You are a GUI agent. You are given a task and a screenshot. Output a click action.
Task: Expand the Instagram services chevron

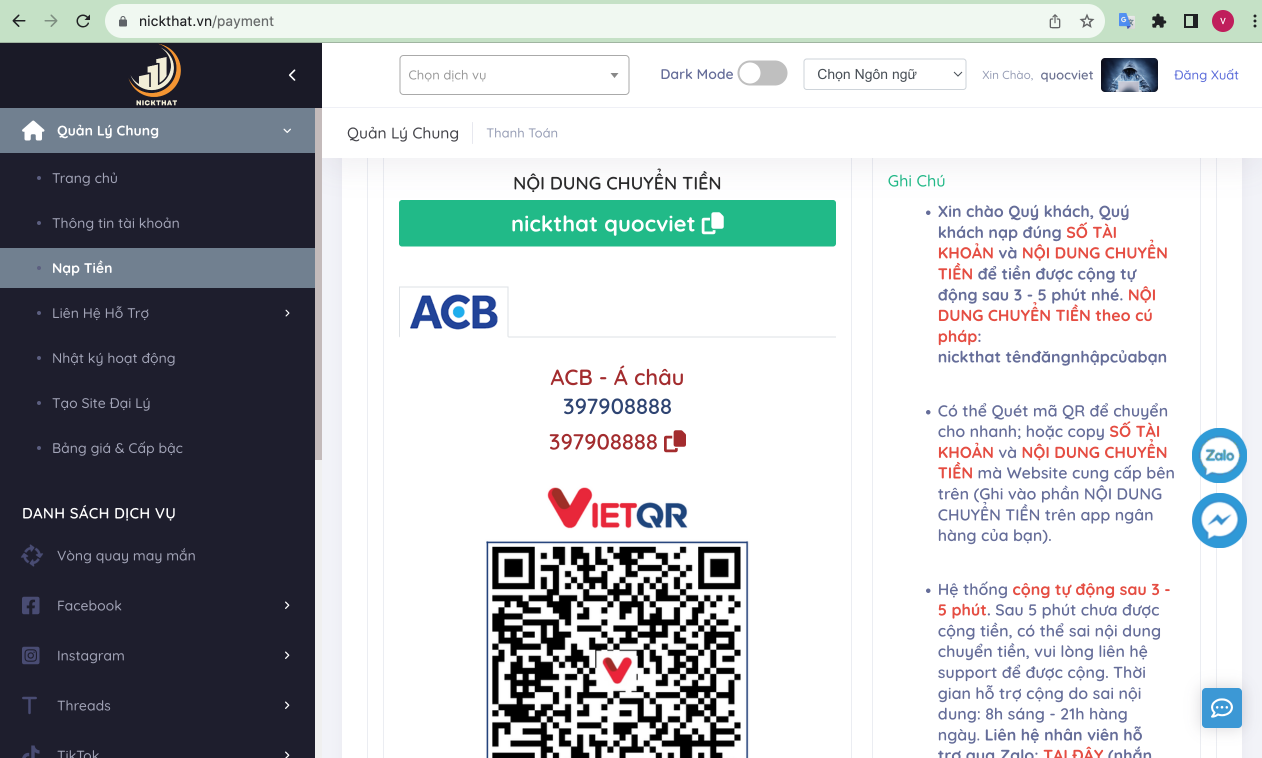coord(287,656)
